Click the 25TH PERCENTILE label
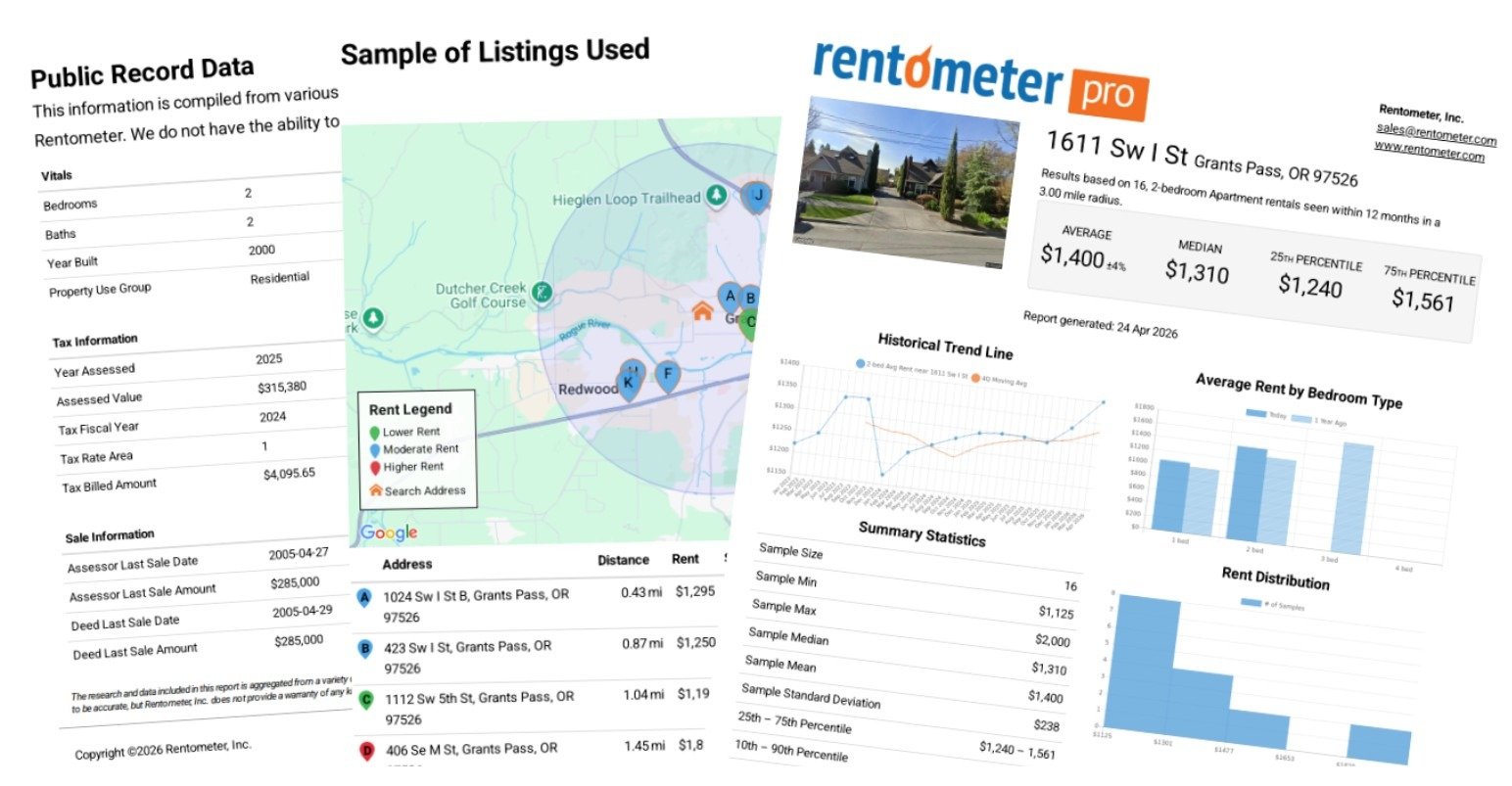 (x=1316, y=260)
